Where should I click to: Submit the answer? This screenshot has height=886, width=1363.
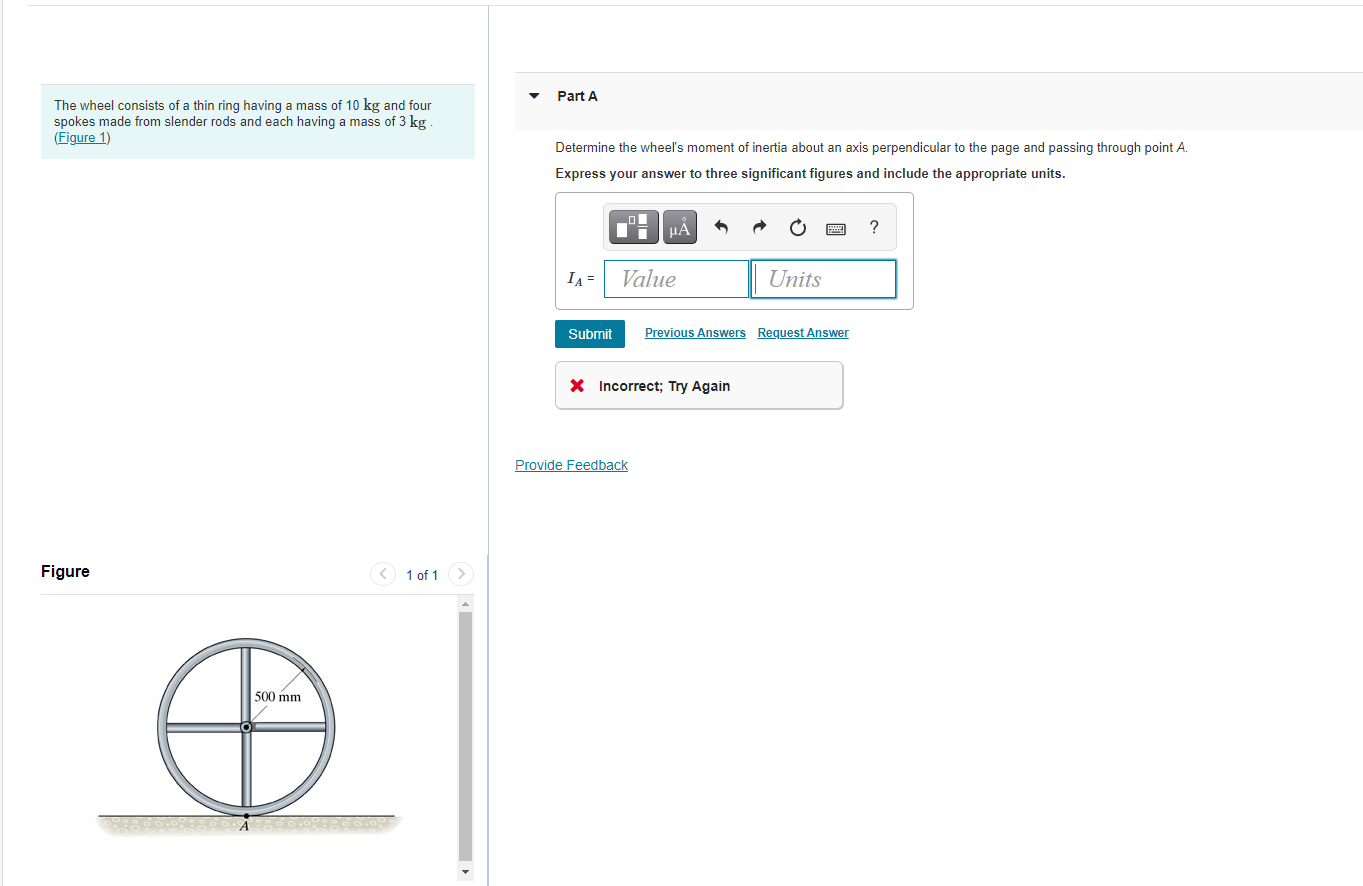590,334
